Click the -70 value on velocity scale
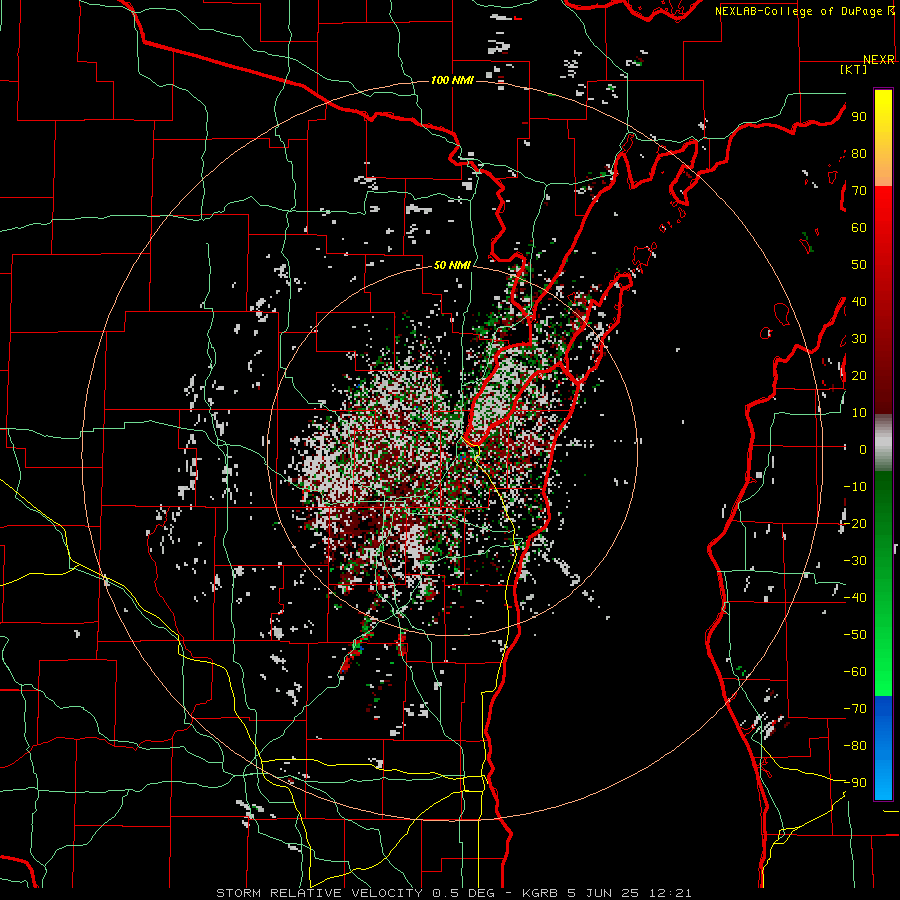 pos(855,709)
